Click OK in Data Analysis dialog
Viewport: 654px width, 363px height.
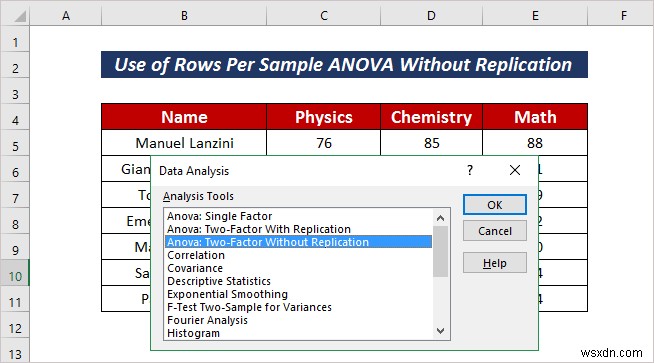coord(495,205)
